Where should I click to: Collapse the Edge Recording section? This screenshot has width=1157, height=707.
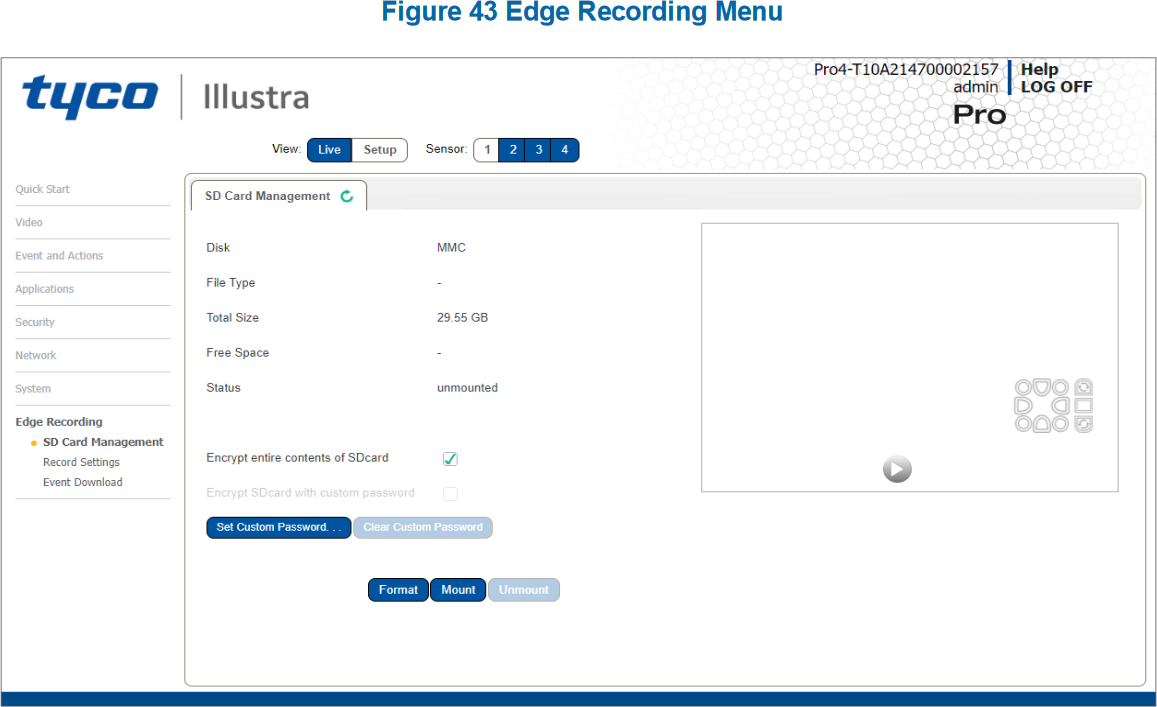coord(57,421)
